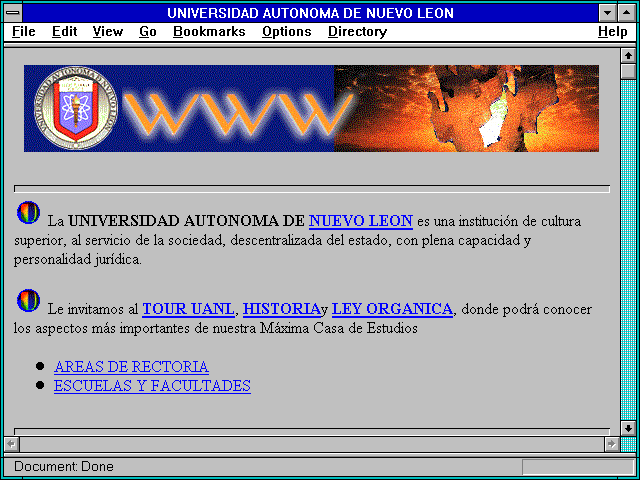Open the Options menu
This screenshot has height=480, width=640.
click(287, 33)
